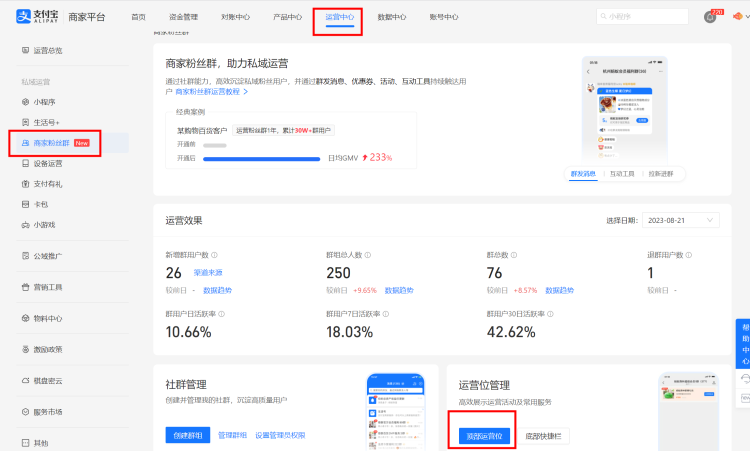
Task: Open 对账中心 in top navigation
Action: [235, 17]
